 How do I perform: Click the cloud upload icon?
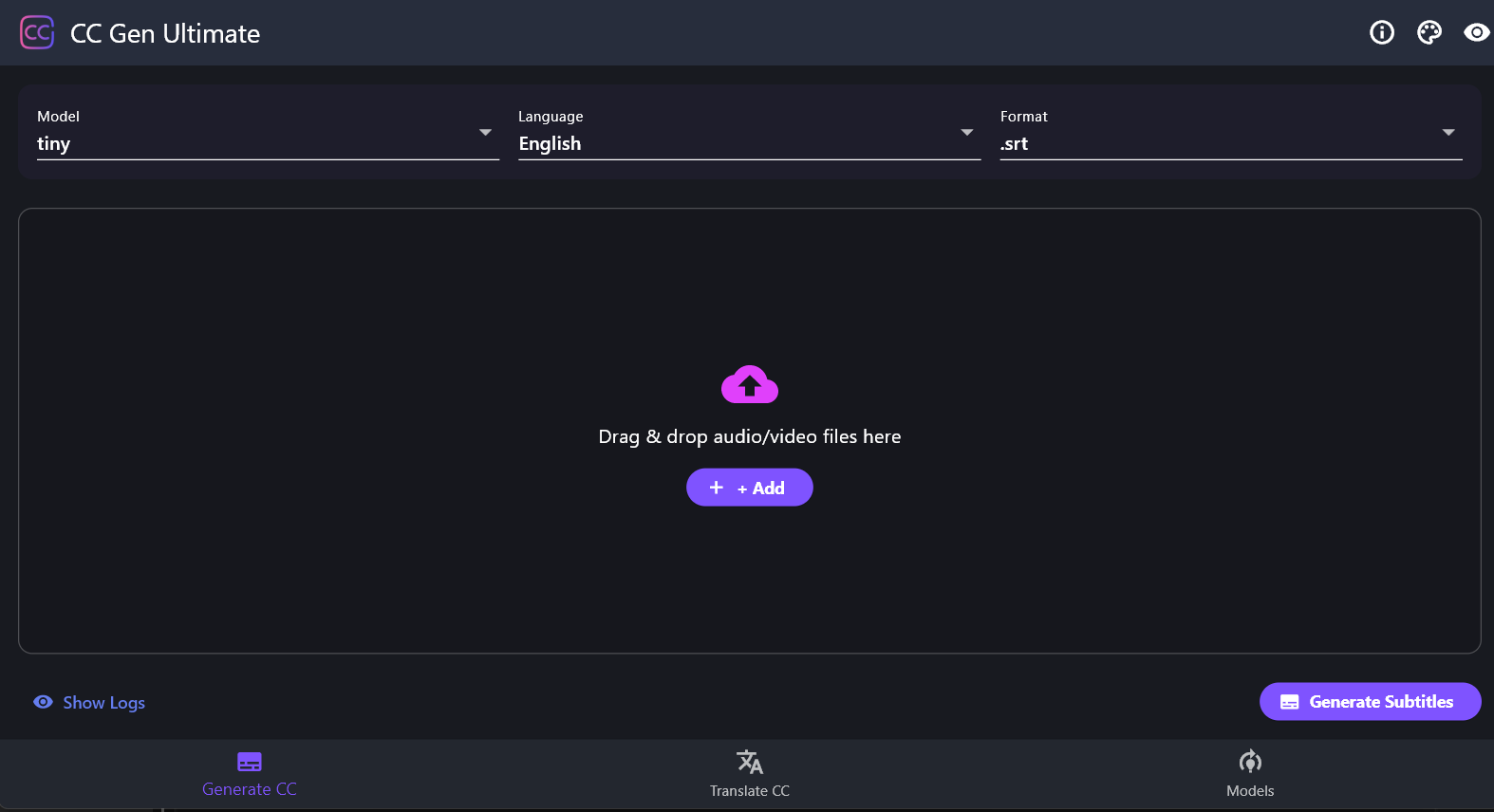(x=750, y=384)
